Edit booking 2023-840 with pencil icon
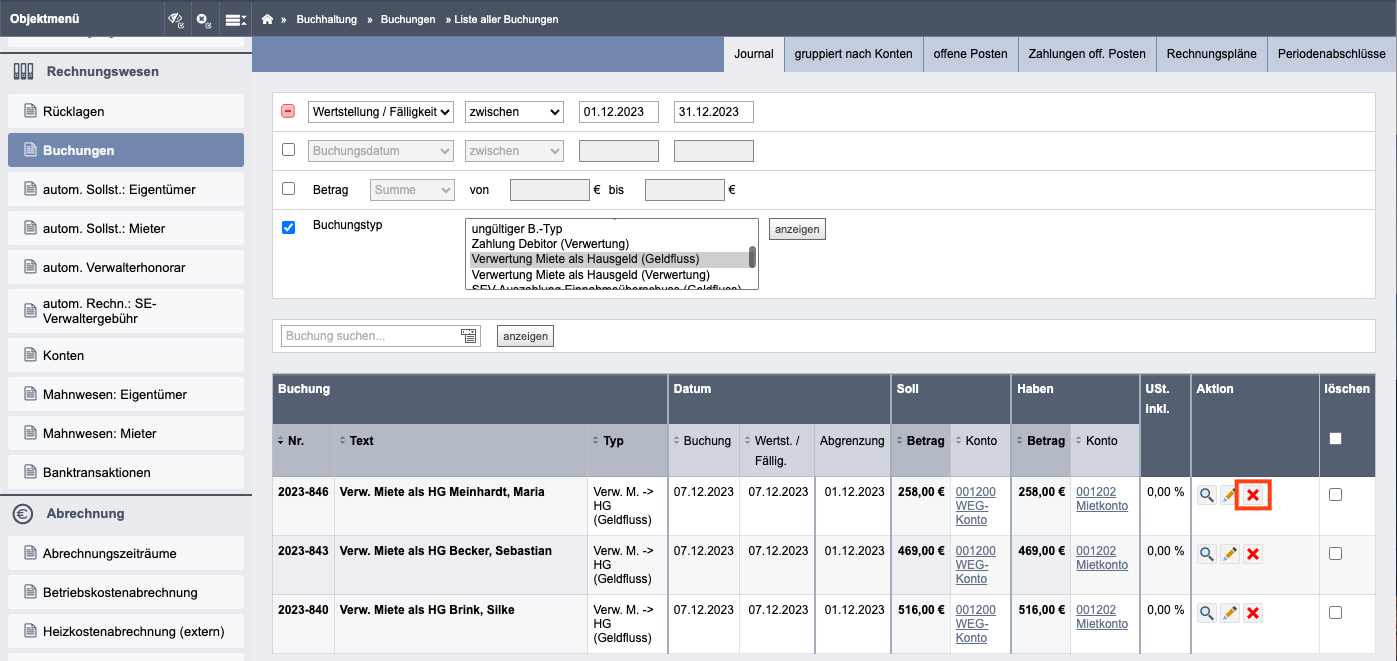 point(1230,613)
